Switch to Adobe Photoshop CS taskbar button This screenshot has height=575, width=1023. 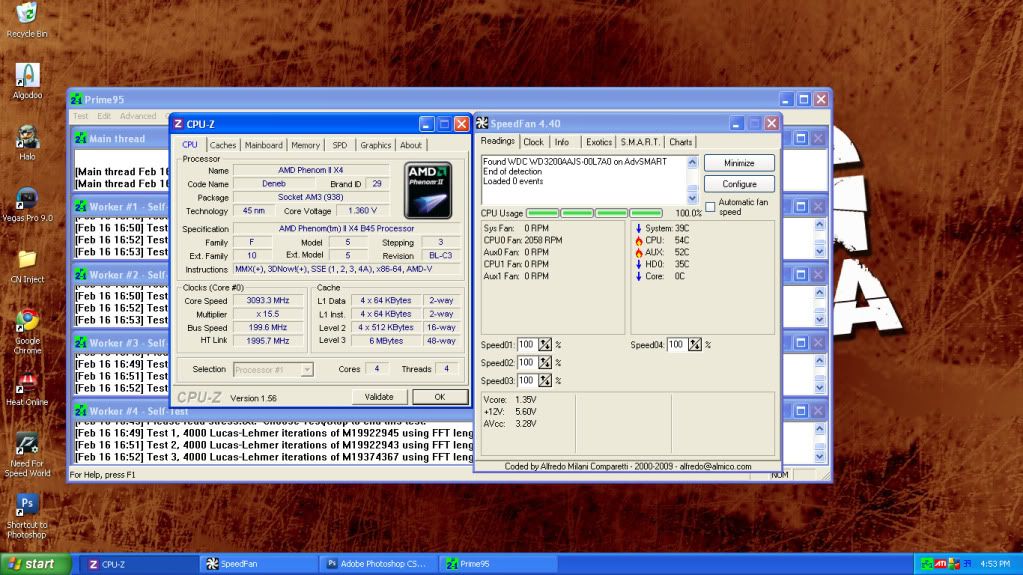click(380, 564)
